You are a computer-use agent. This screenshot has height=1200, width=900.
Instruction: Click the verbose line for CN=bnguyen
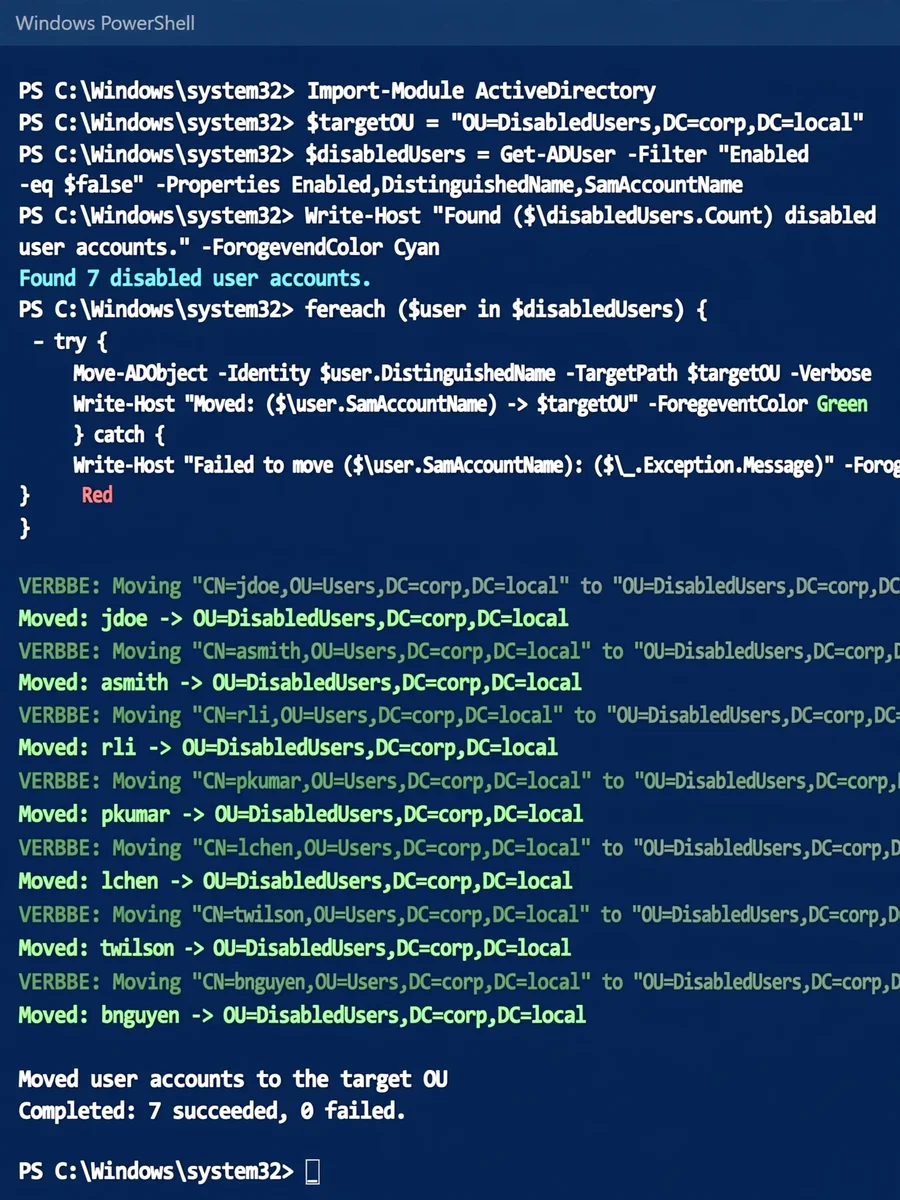[459, 982]
